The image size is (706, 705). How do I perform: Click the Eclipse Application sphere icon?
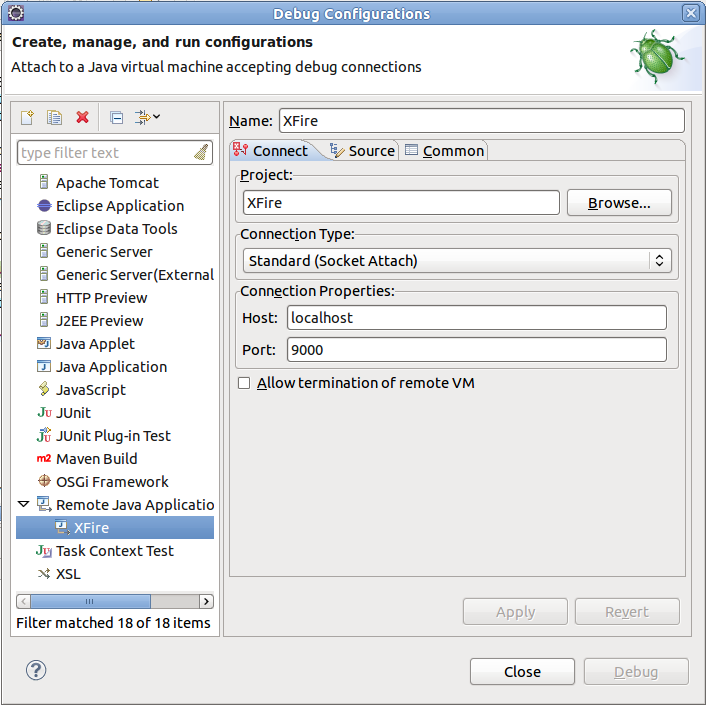[44, 206]
